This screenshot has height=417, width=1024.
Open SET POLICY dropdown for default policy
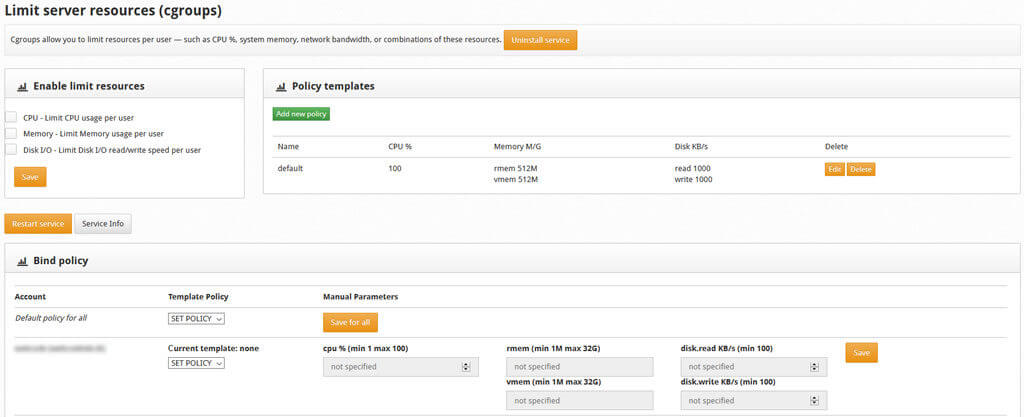click(x=196, y=319)
